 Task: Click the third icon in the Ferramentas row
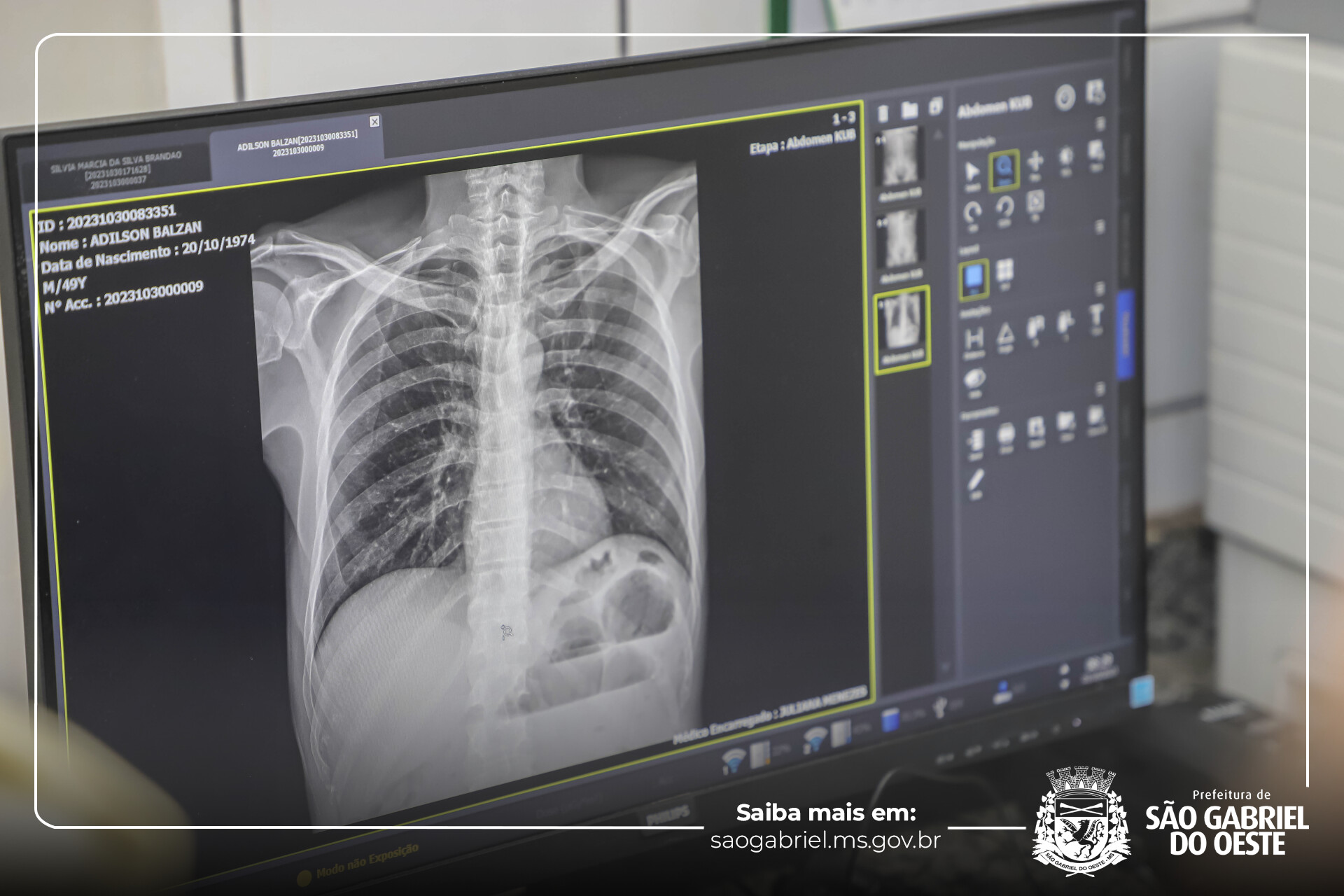(x=1036, y=431)
